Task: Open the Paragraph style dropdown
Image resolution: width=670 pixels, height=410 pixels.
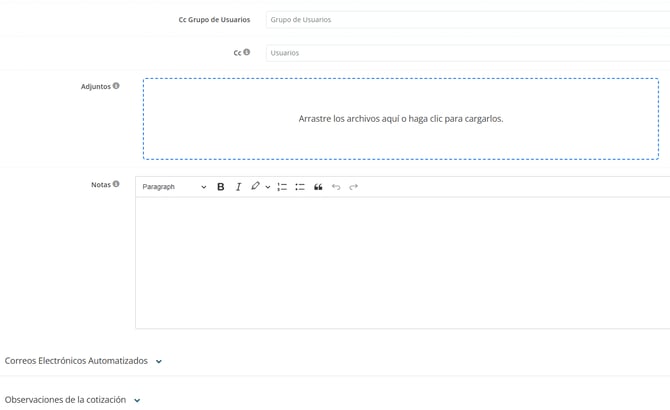Action: 174,187
